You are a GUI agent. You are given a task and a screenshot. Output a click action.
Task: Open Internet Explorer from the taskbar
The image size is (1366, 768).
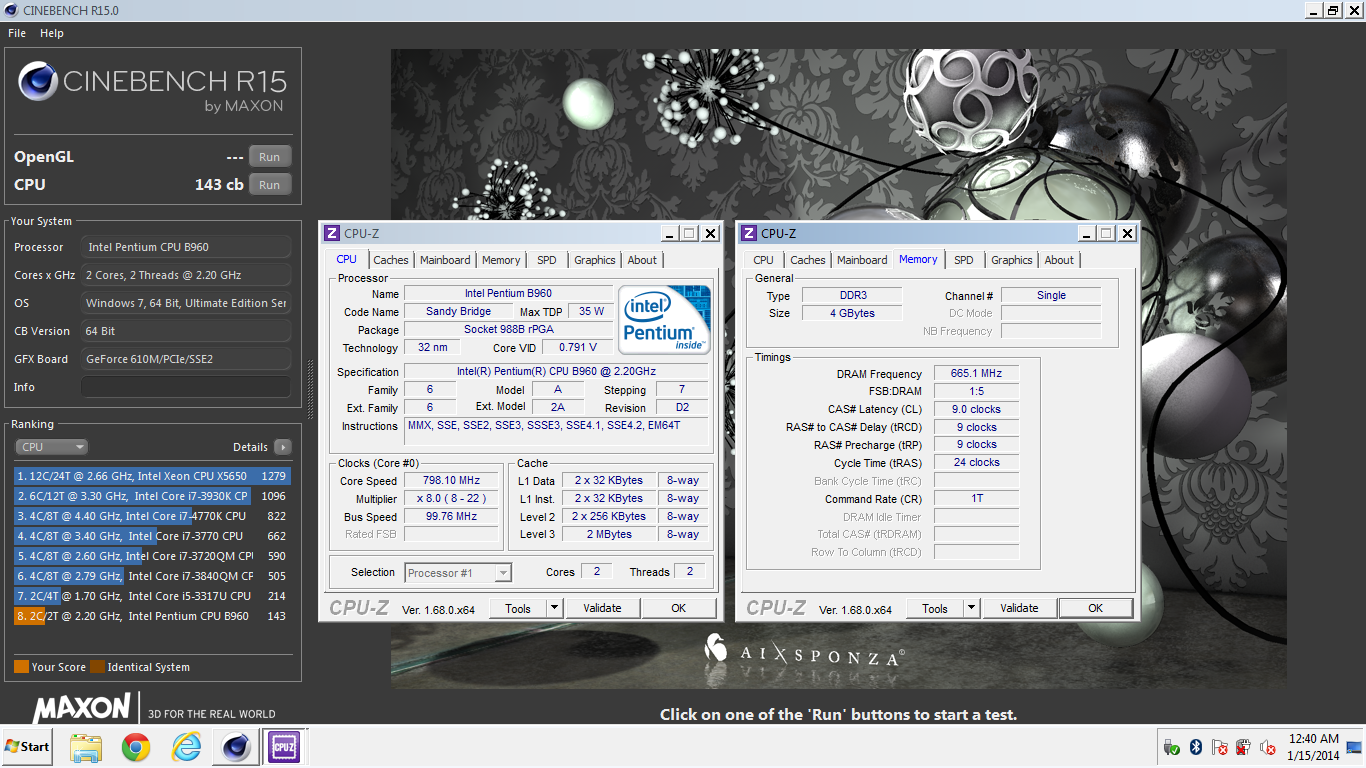[186, 746]
